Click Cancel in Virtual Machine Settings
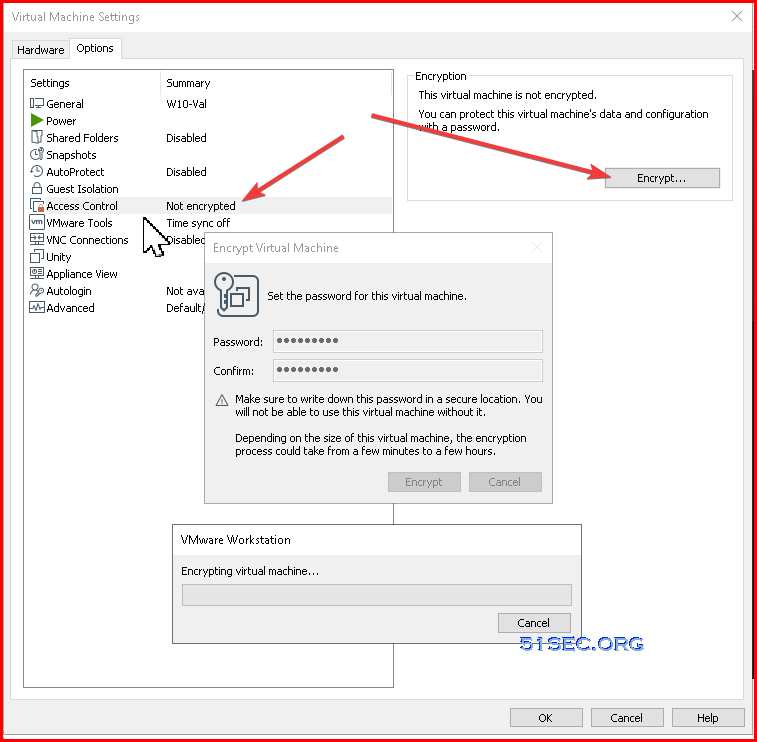Screen dimensions: 757x742 [x=627, y=718]
